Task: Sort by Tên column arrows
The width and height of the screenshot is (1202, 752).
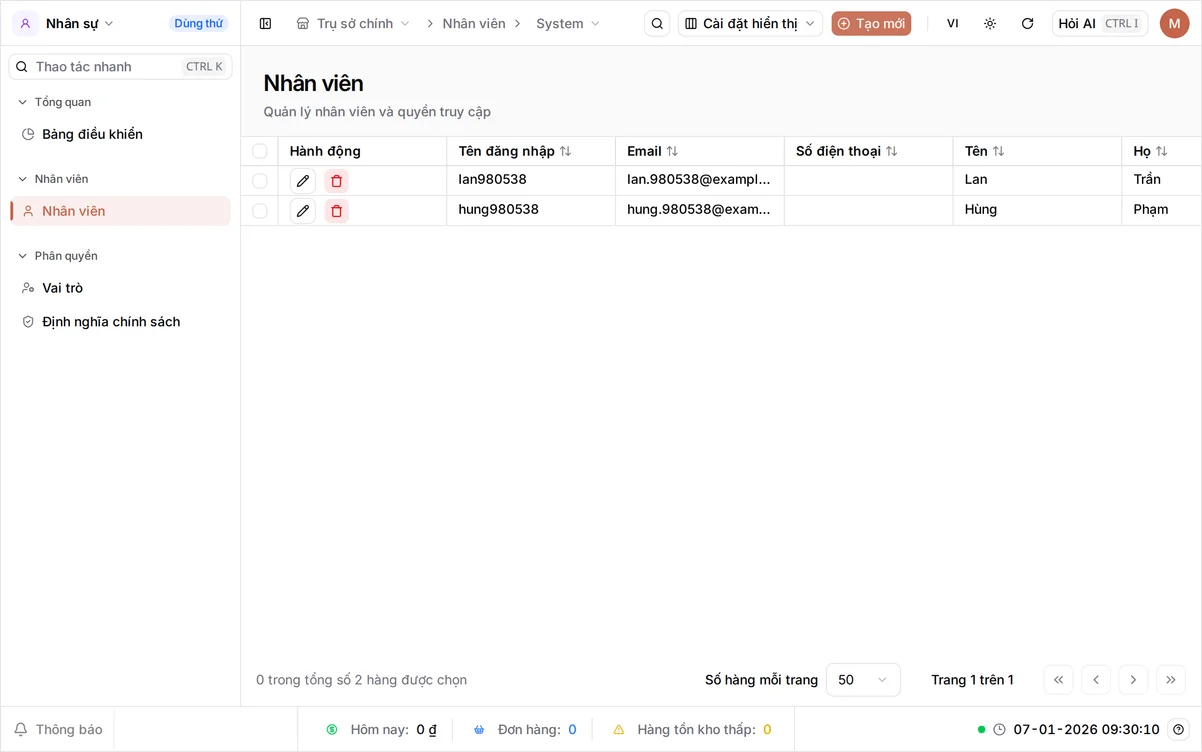Action: pos(998,151)
